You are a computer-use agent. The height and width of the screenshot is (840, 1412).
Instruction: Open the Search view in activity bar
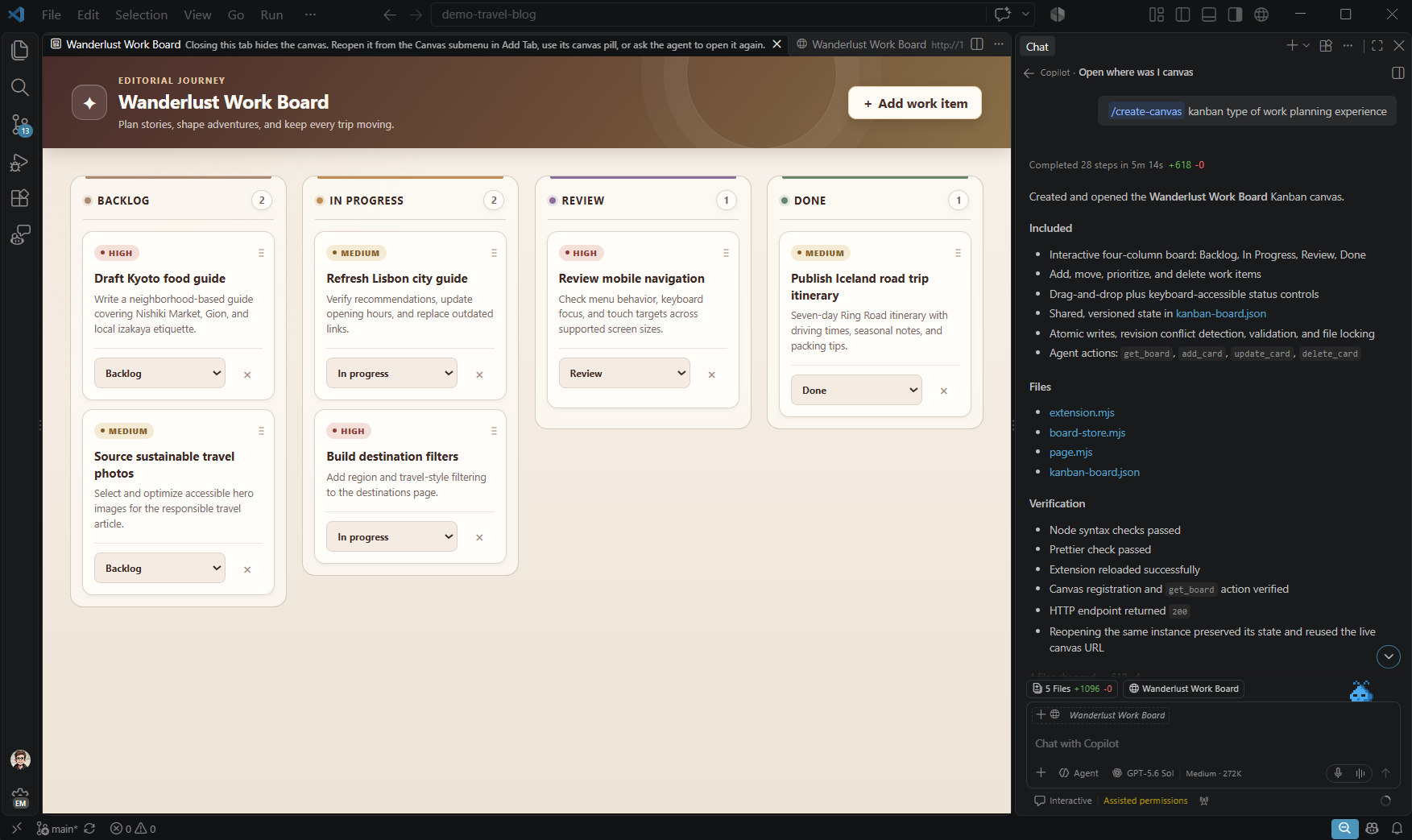point(20,87)
